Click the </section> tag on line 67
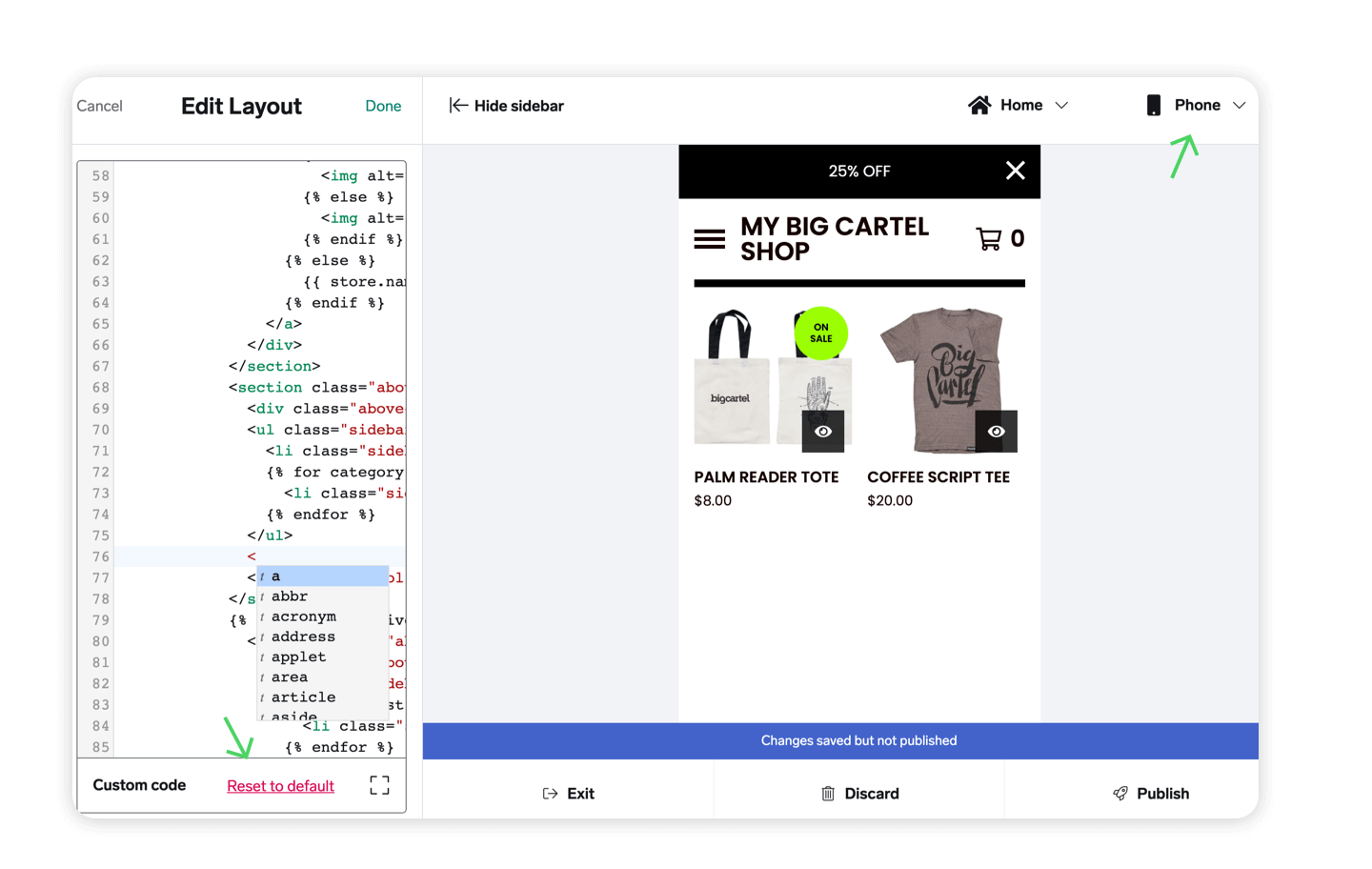1372x869 pixels. (274, 366)
